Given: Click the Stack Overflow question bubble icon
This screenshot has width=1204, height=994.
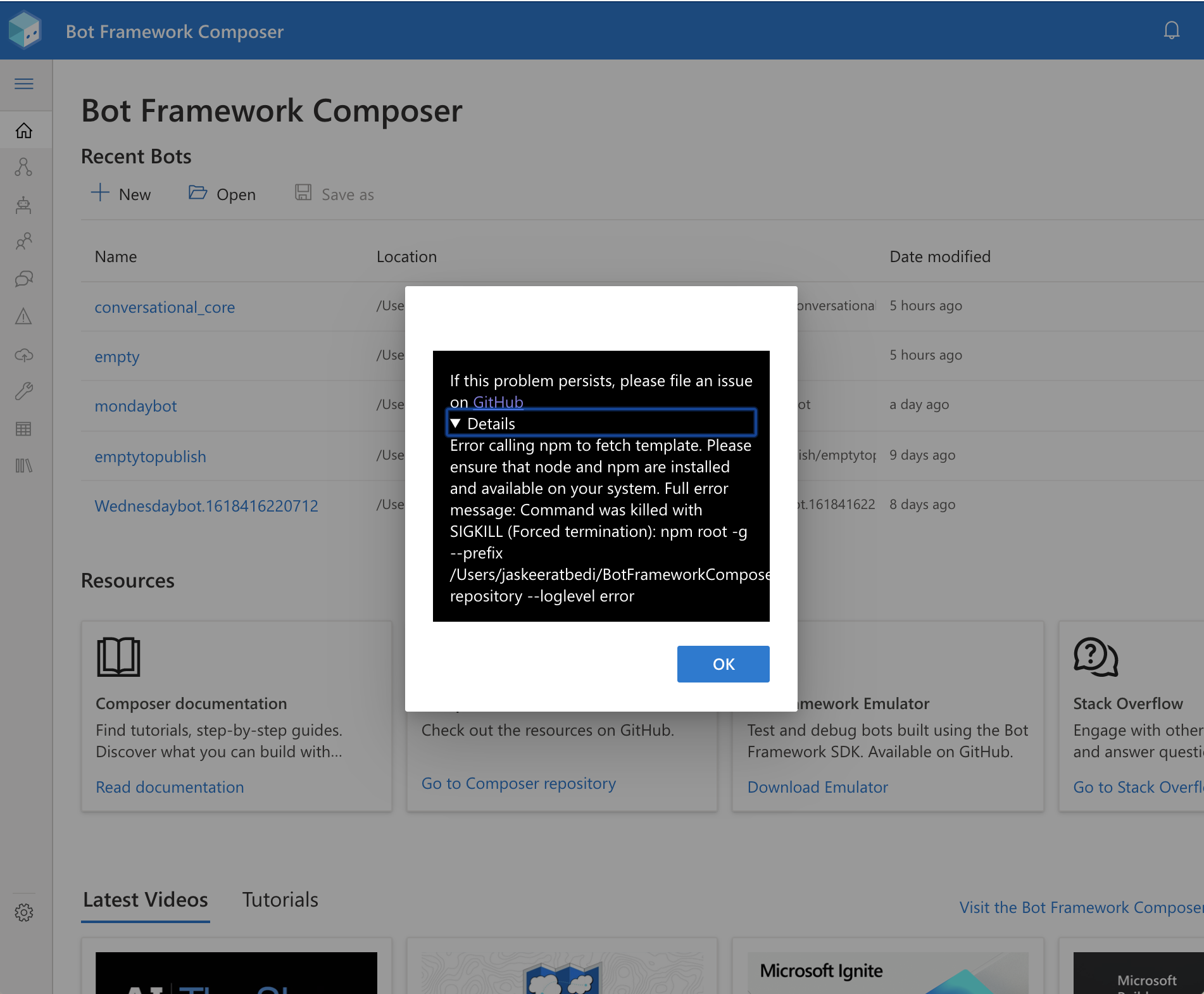Looking at the screenshot, I should click(1096, 657).
